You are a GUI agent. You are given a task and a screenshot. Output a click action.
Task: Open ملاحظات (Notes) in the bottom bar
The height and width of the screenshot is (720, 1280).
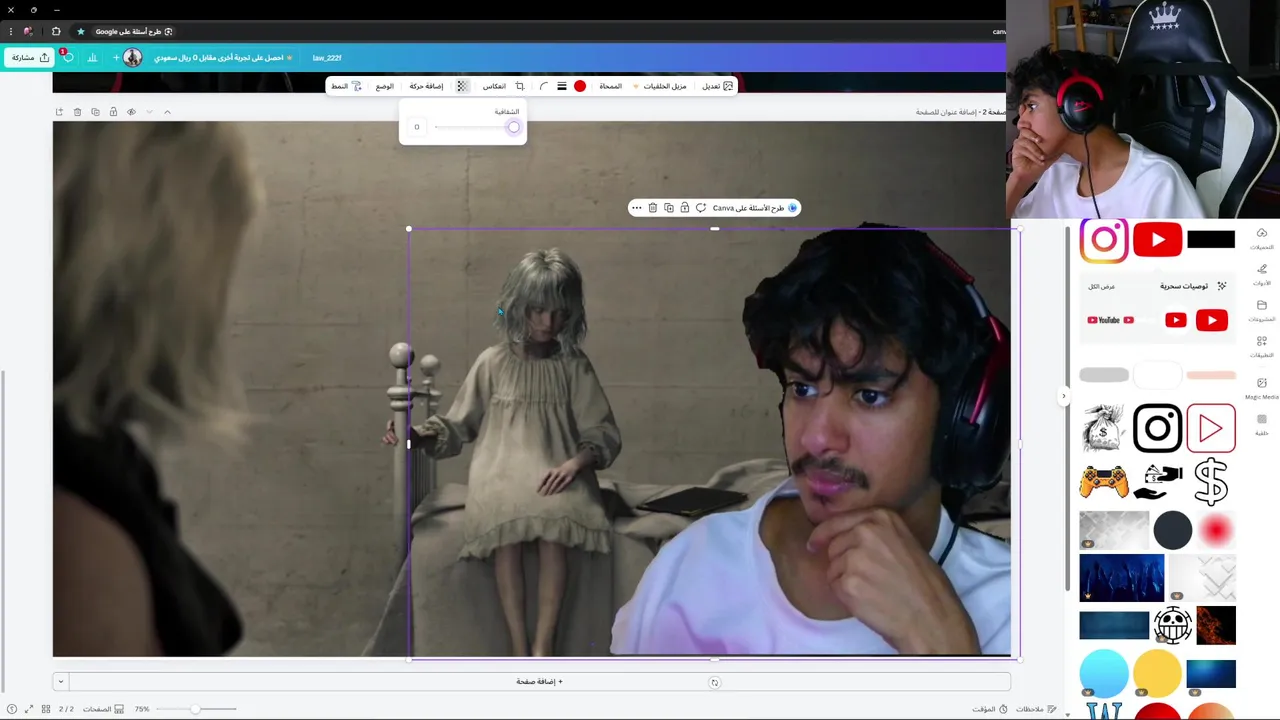(1036, 709)
